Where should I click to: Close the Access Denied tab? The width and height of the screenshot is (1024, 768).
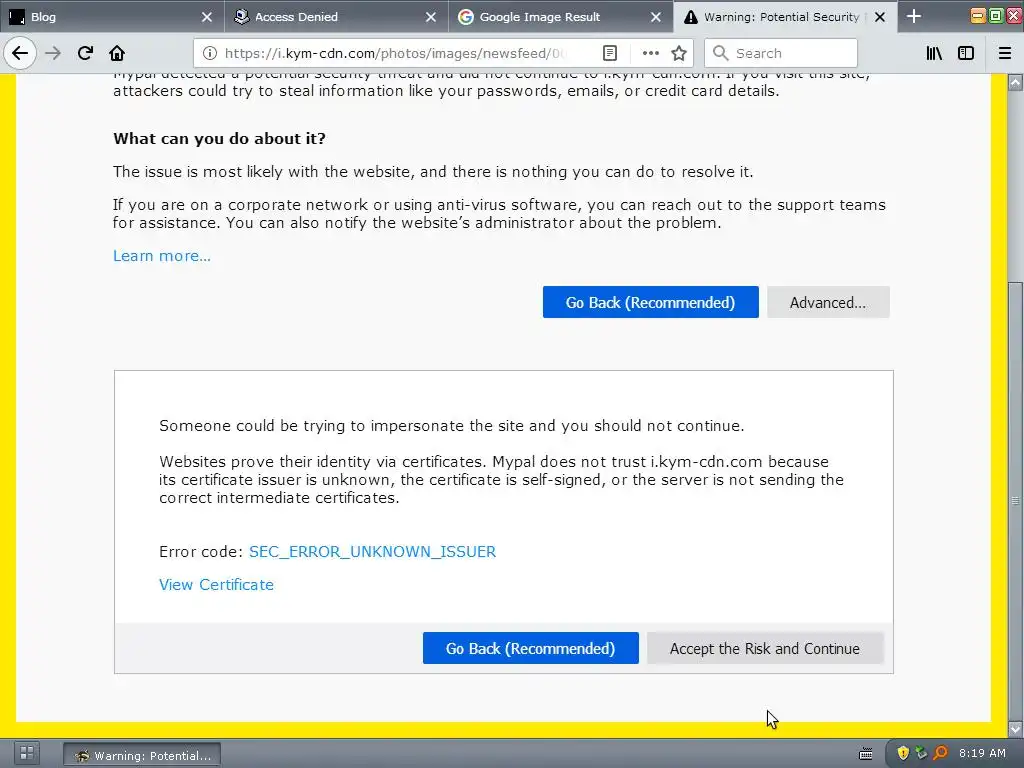coord(431,17)
